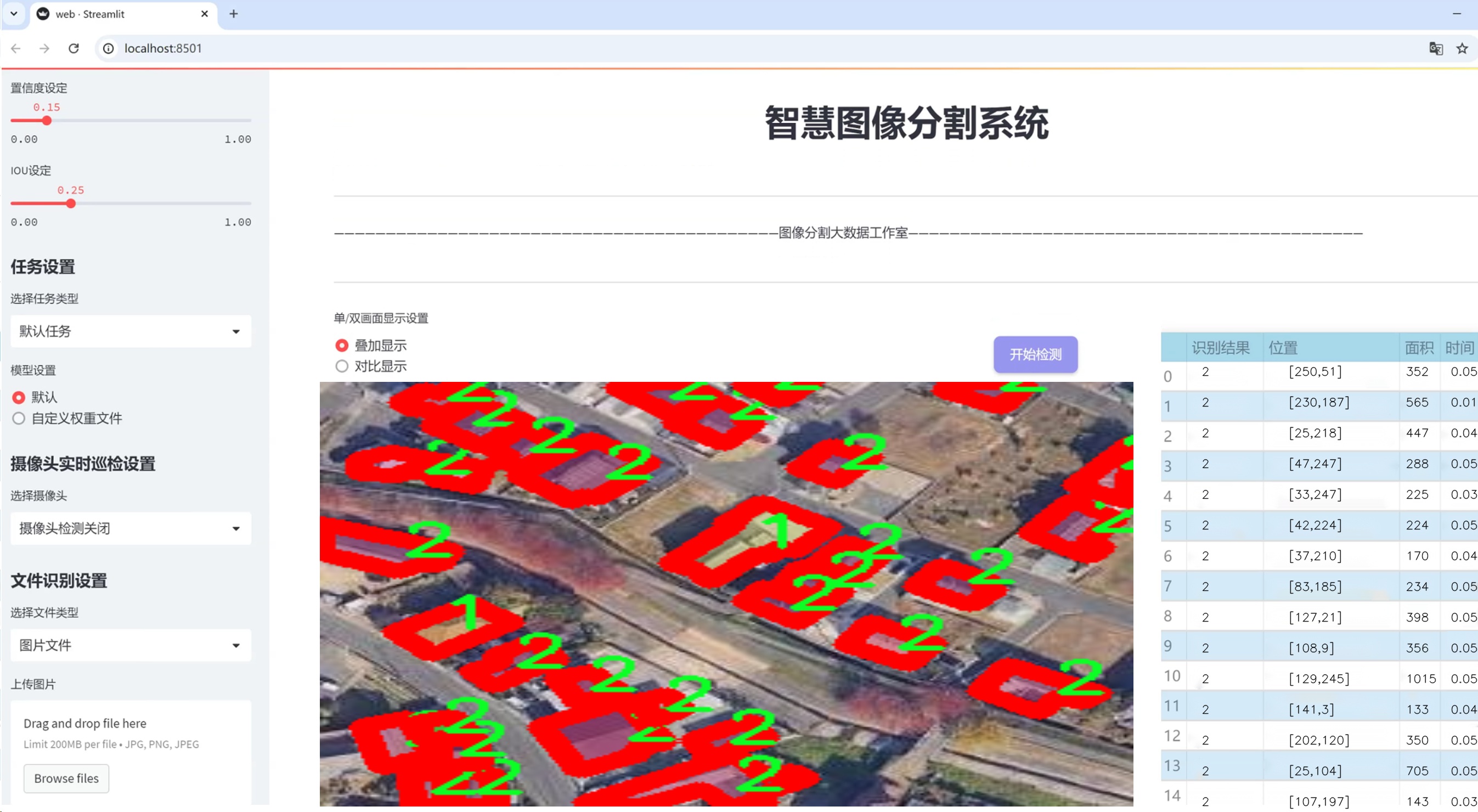Viewport: 1478px width, 812px height.
Task: Reload the Streamlit page
Action: click(x=74, y=48)
